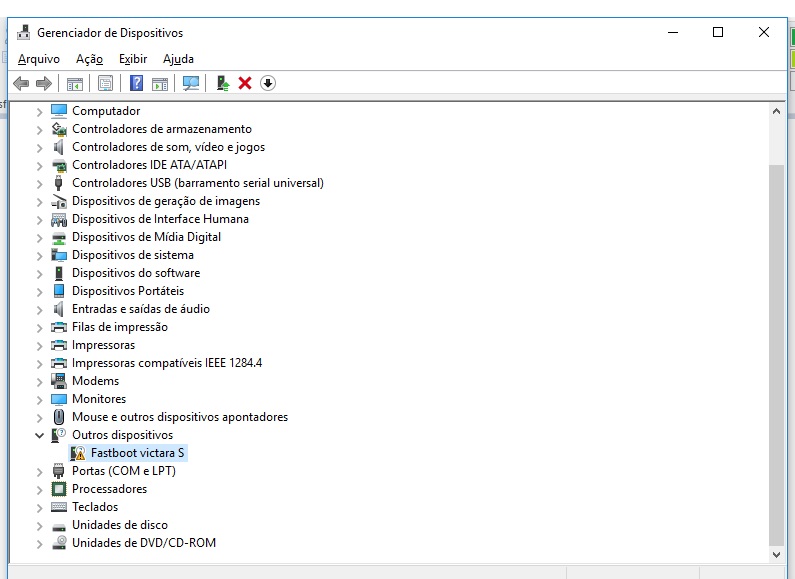Image resolution: width=795 pixels, height=579 pixels.
Task: Click the warning icon beside Fastboot victara S
Action: click(x=78, y=453)
